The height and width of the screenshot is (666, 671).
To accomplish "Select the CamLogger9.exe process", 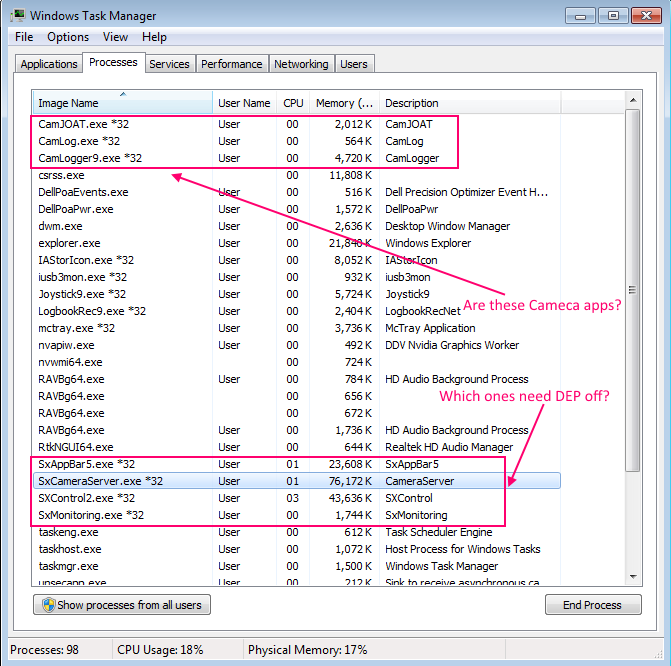I will pos(90,158).
